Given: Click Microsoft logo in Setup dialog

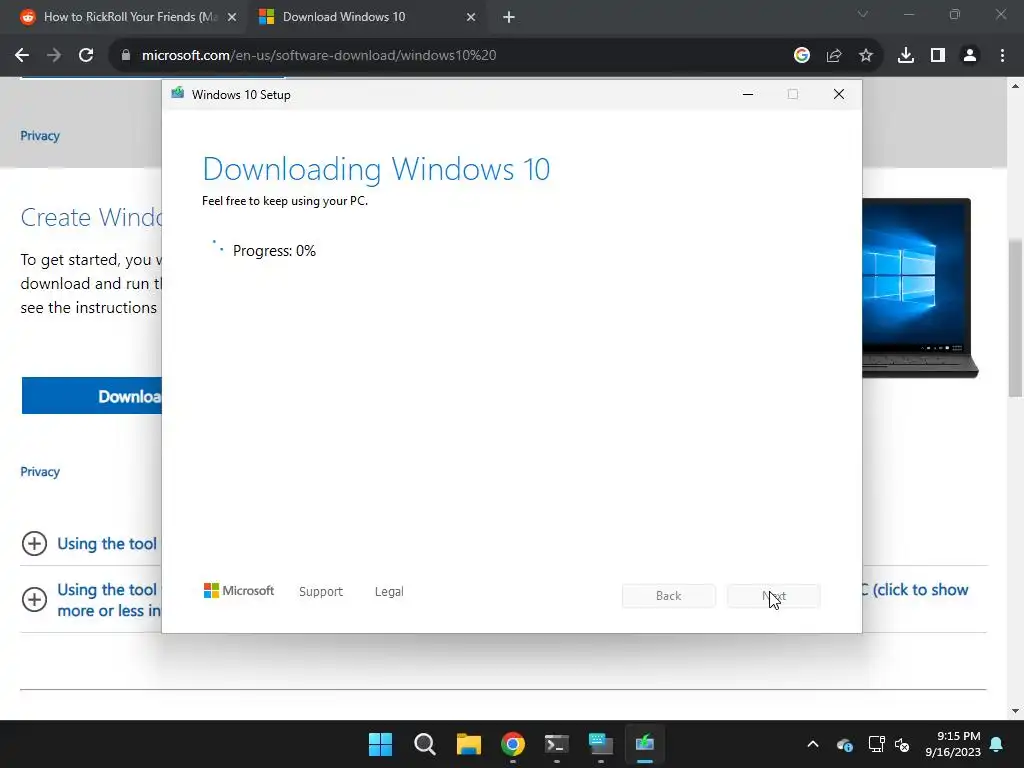Looking at the screenshot, I should click(239, 591).
